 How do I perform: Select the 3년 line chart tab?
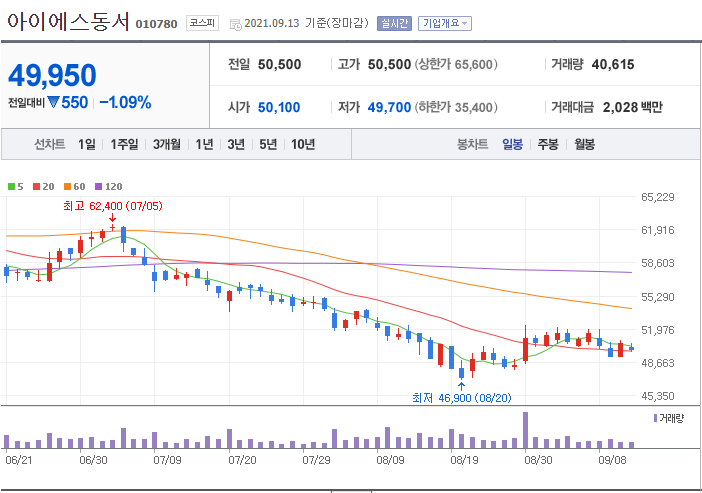point(236,144)
